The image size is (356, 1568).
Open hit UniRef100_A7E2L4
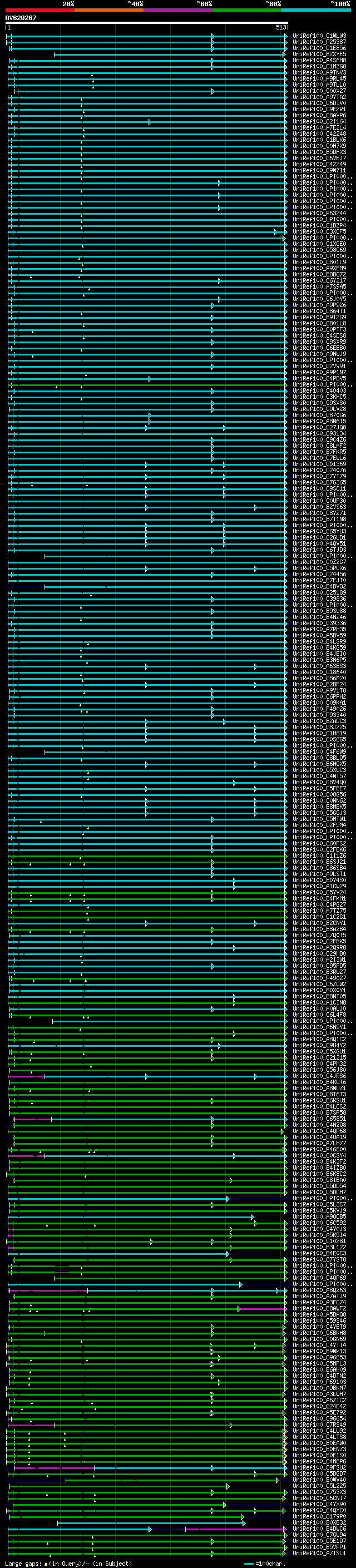pos(319,127)
